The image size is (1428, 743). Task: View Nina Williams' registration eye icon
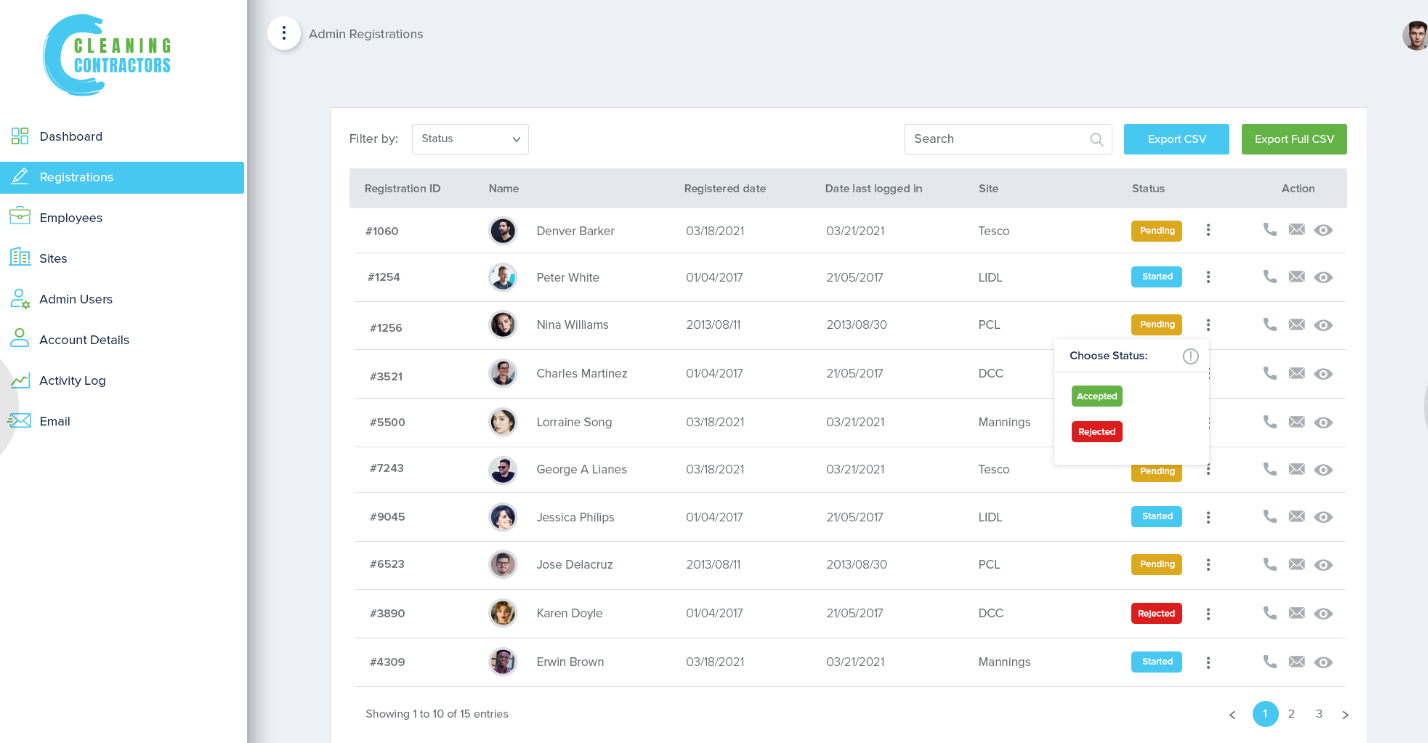point(1324,325)
